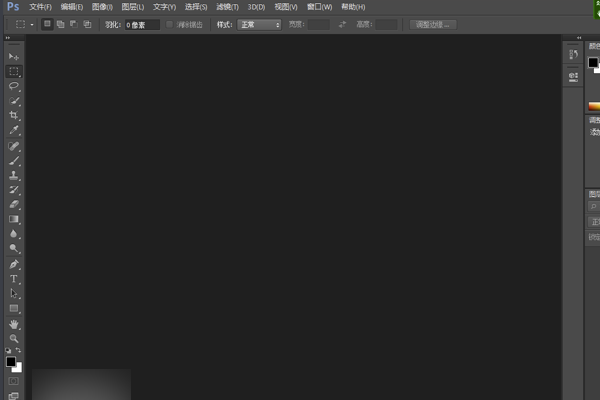
Task: Select the Pen tool
Action: click(14, 264)
